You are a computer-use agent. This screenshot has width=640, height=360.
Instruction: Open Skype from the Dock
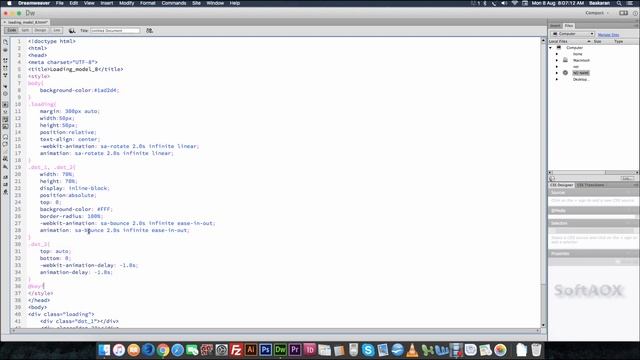click(368, 350)
